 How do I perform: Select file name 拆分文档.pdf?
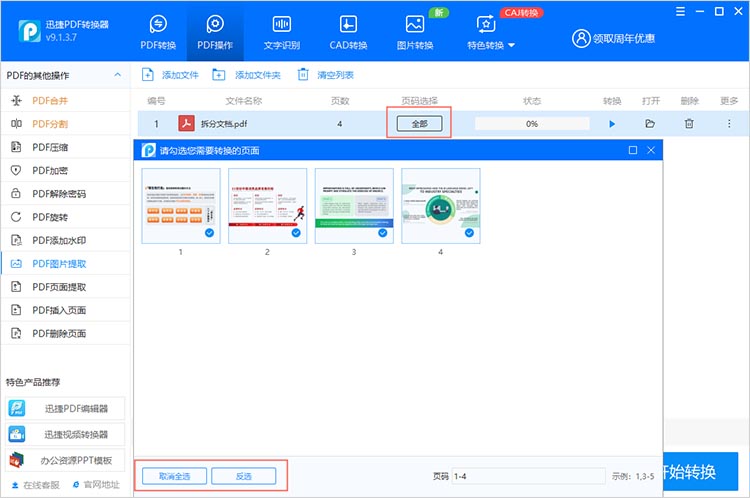[224, 124]
